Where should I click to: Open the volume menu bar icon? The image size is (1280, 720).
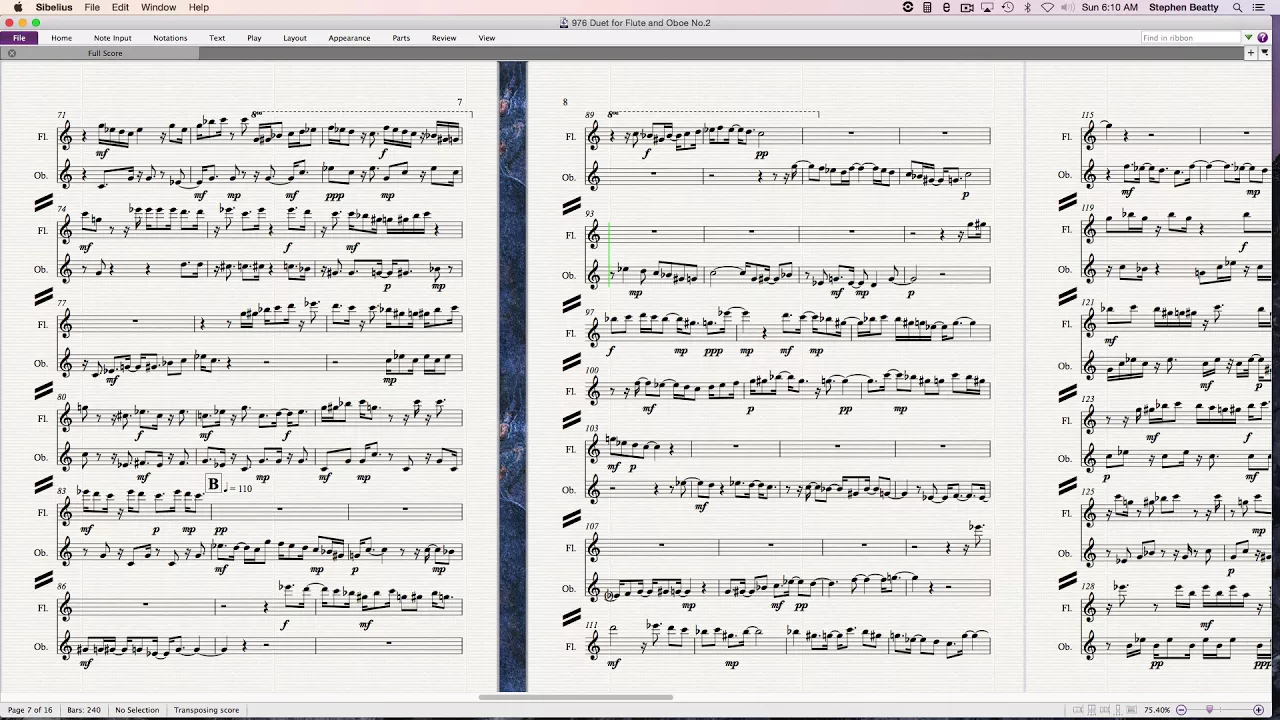[1067, 7]
